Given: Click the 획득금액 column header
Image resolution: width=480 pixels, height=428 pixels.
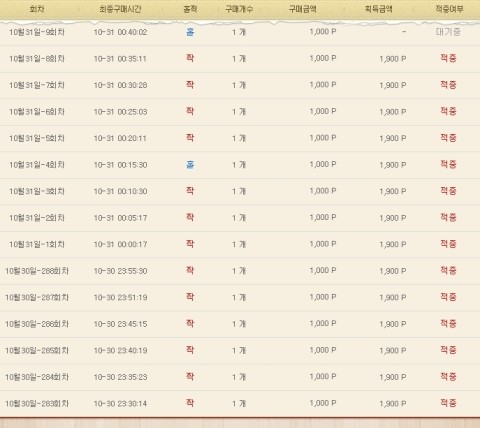Looking at the screenshot, I should click(378, 9).
